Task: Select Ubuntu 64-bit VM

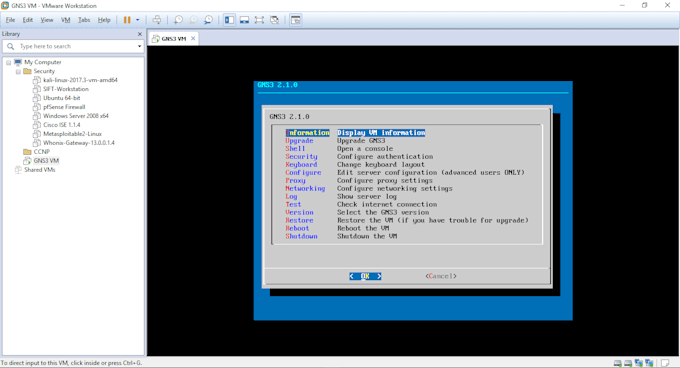Action: pos(62,98)
